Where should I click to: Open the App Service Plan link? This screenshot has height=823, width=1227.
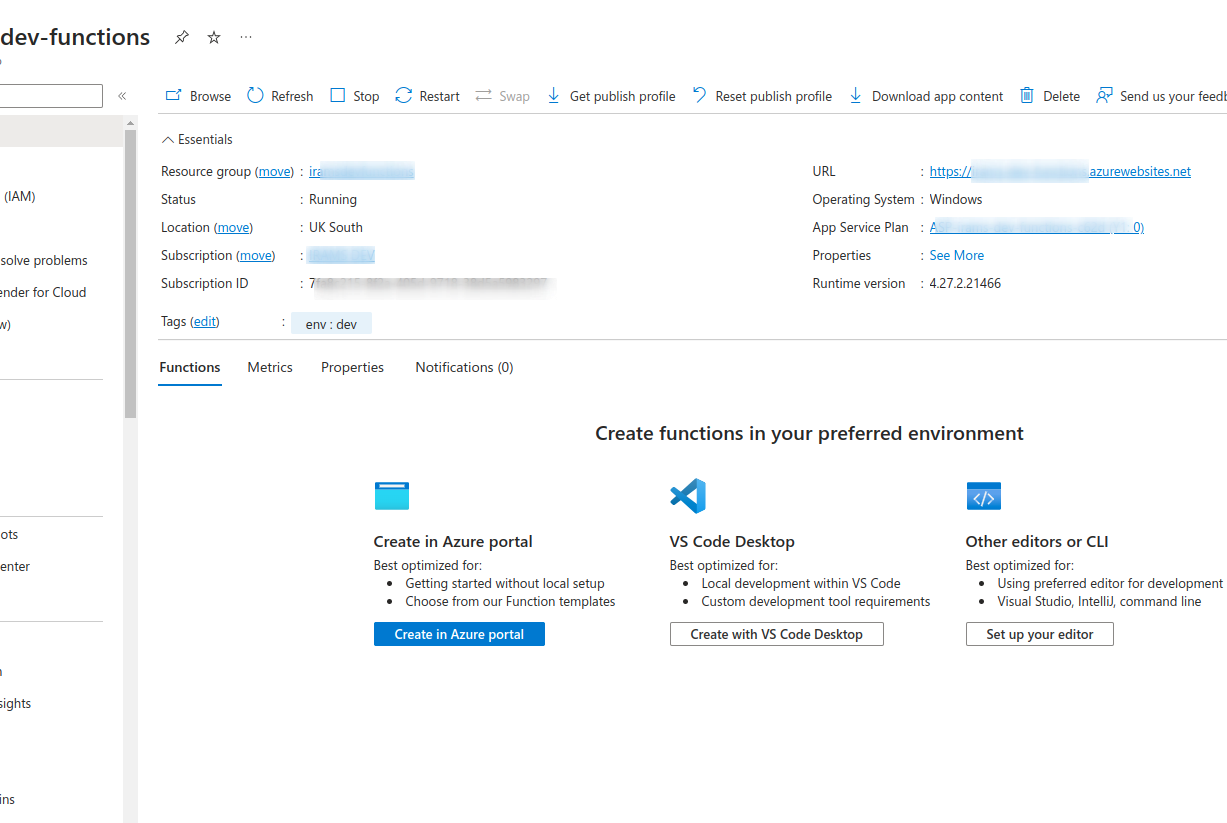click(1037, 228)
